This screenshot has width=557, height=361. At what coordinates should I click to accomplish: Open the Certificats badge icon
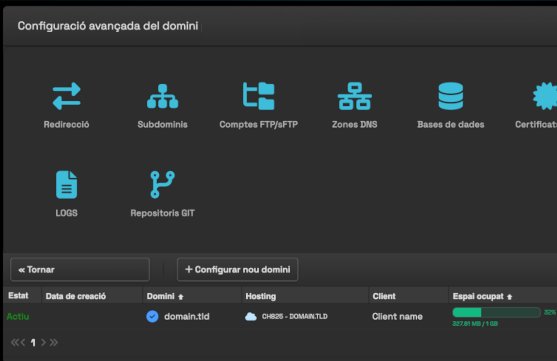pos(545,96)
